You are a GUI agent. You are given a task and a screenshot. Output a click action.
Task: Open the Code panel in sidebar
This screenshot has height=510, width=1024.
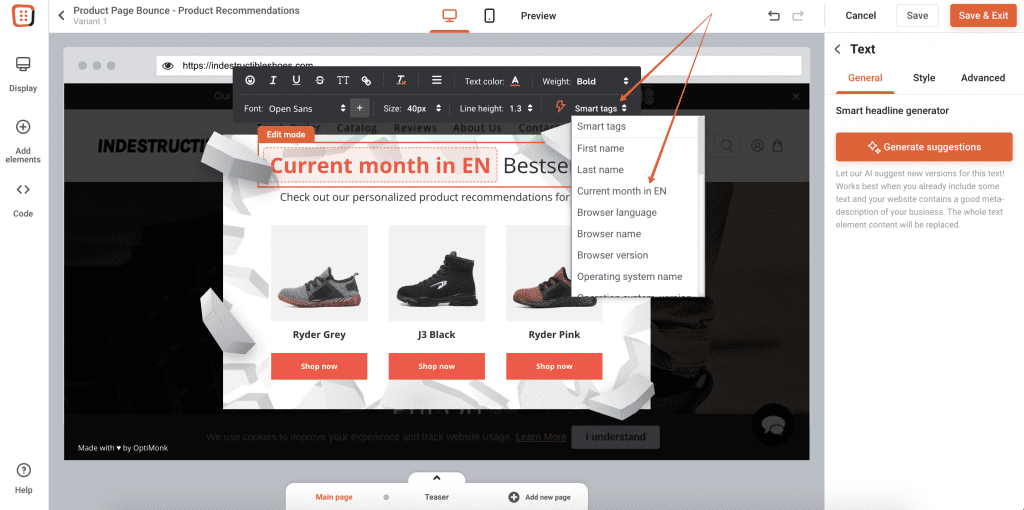click(24, 200)
